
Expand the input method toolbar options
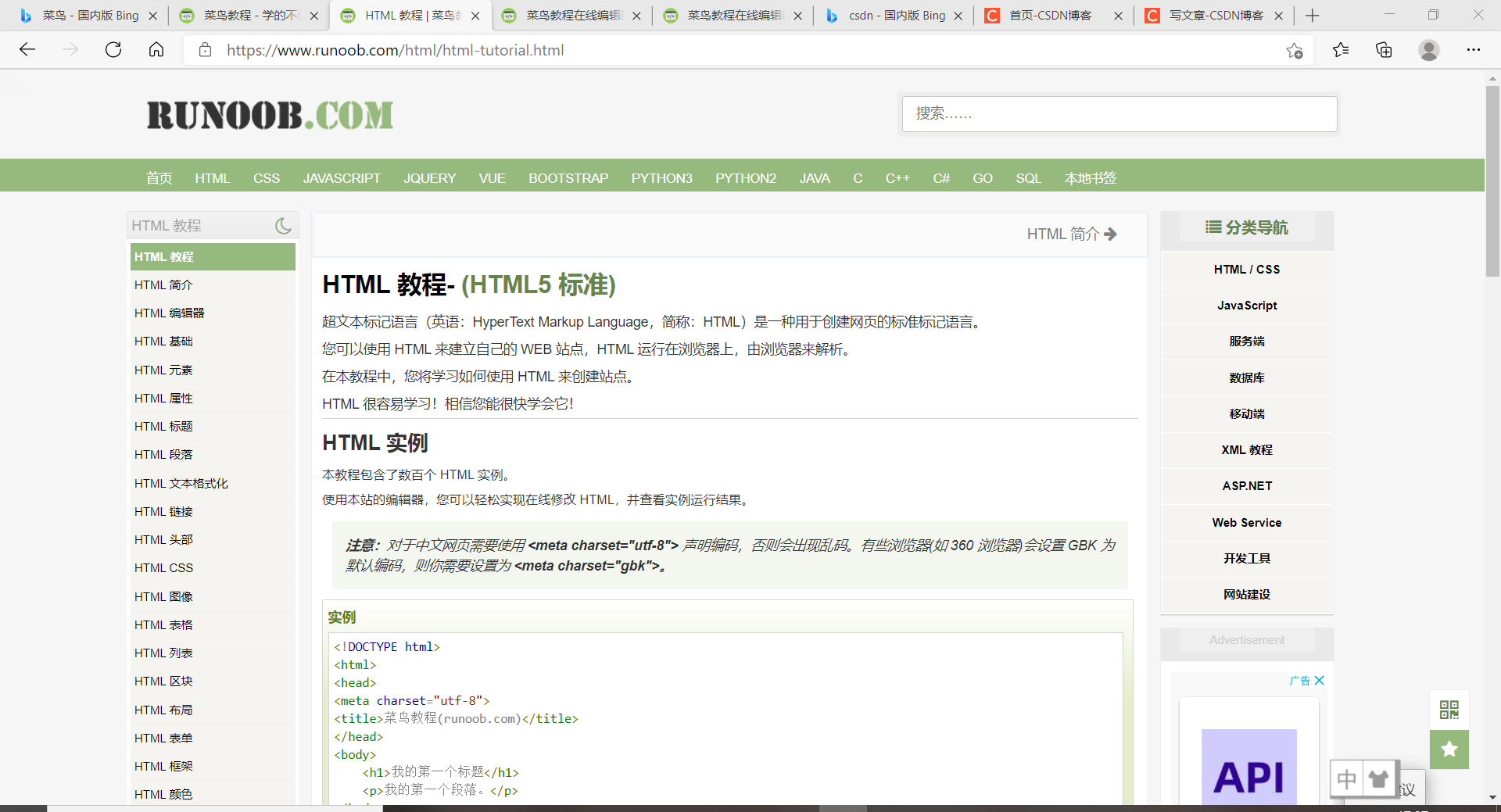point(1378,778)
